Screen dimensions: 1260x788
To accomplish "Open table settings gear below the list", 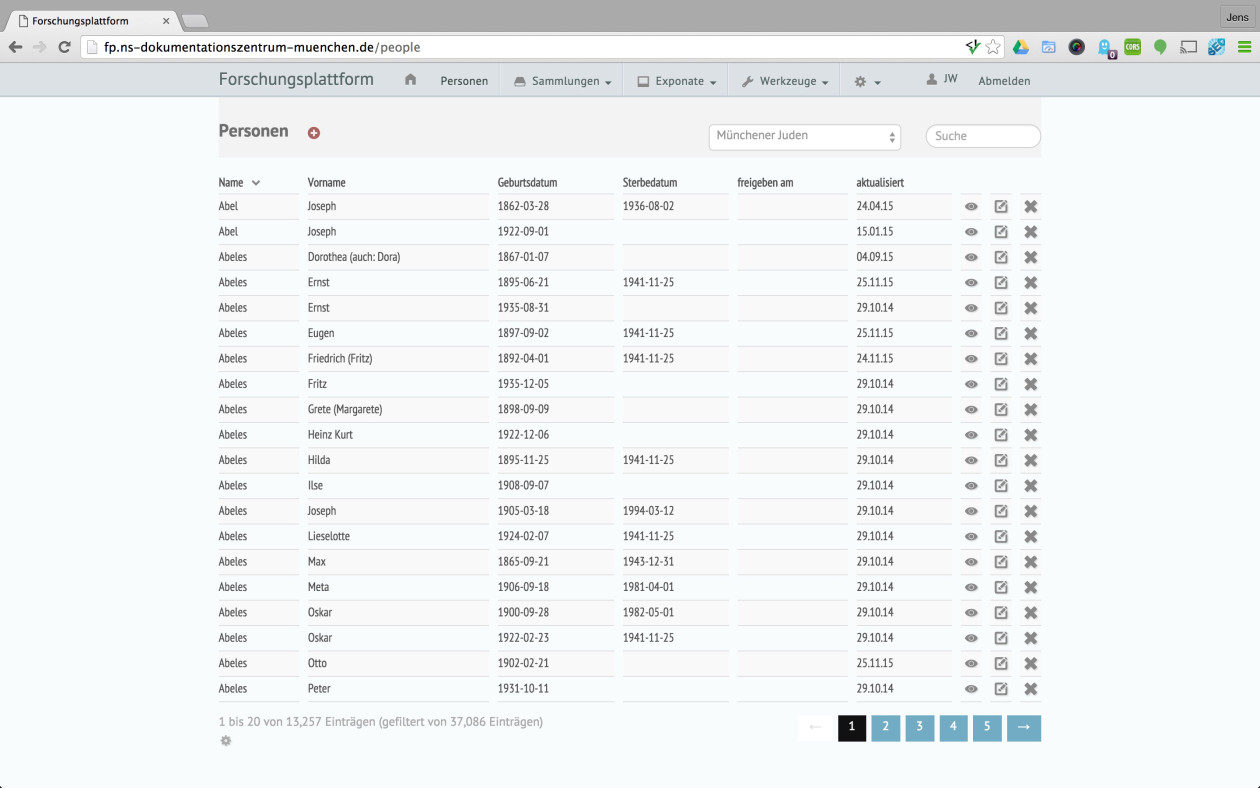I will point(226,741).
